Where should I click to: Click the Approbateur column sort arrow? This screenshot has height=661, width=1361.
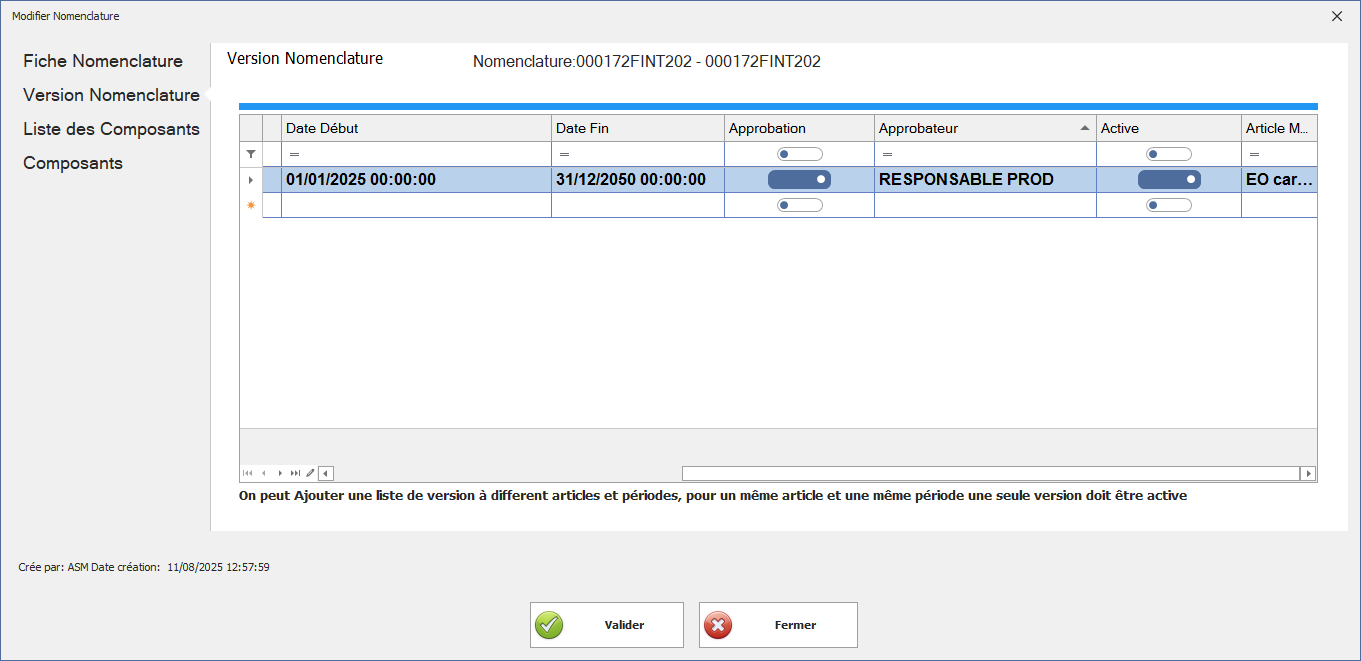pos(1085,128)
